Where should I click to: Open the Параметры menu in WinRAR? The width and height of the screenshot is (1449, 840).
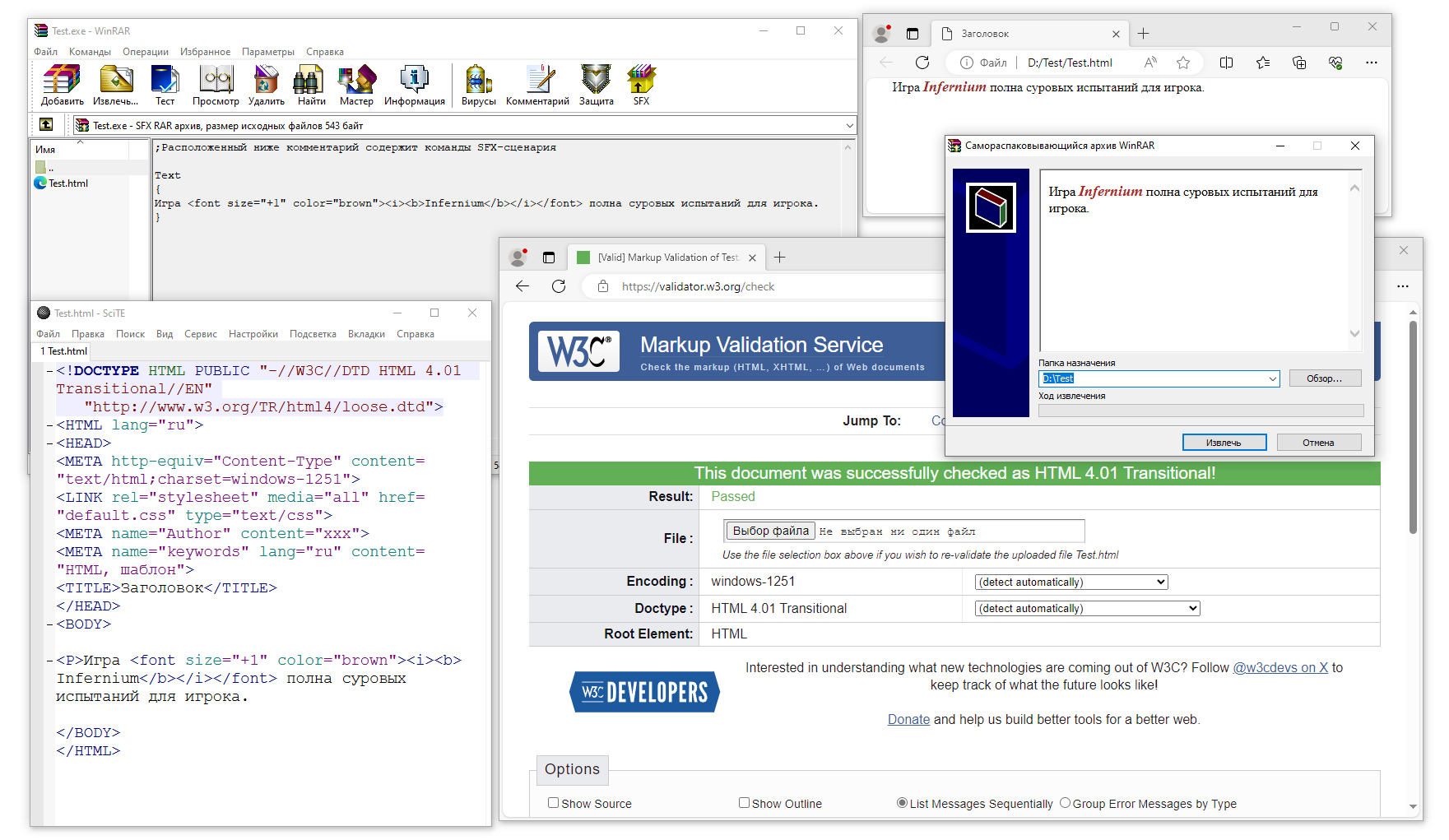(268, 52)
